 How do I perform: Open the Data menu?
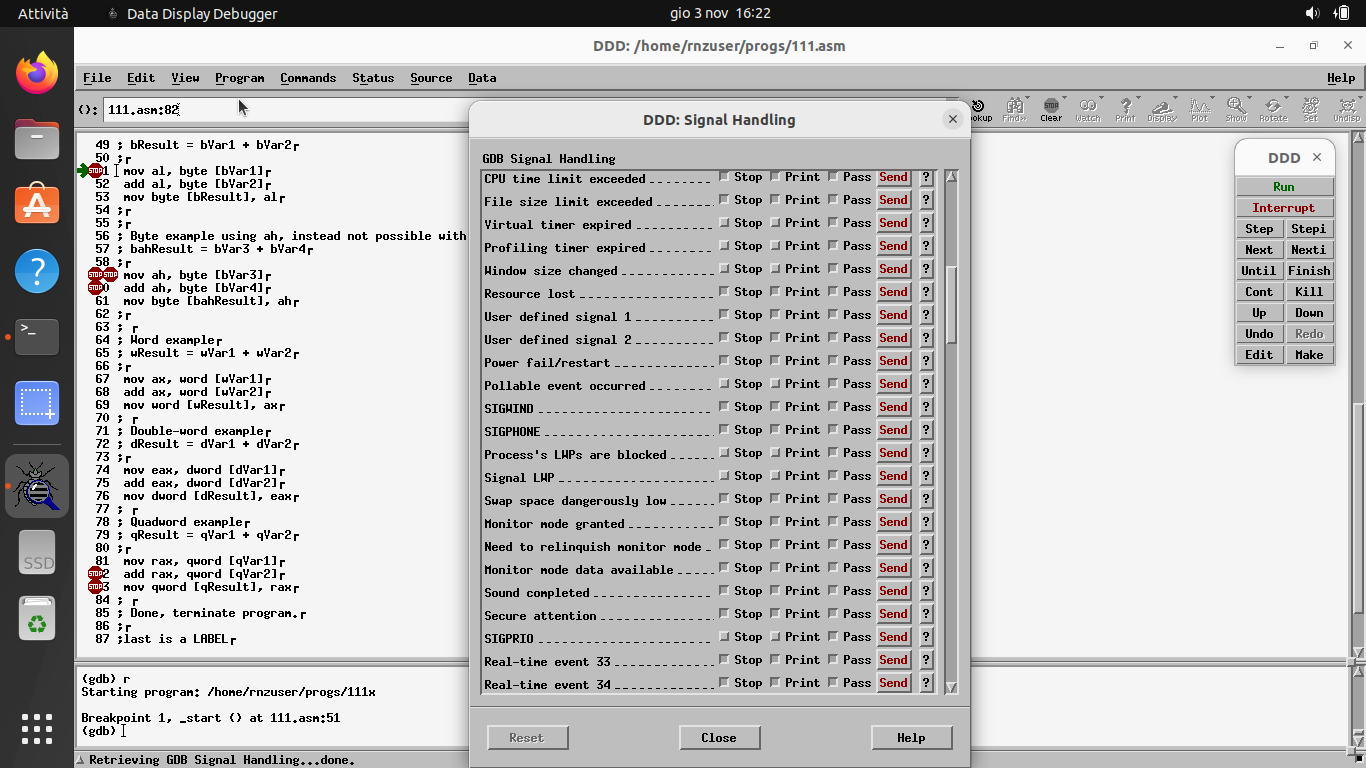tap(482, 78)
